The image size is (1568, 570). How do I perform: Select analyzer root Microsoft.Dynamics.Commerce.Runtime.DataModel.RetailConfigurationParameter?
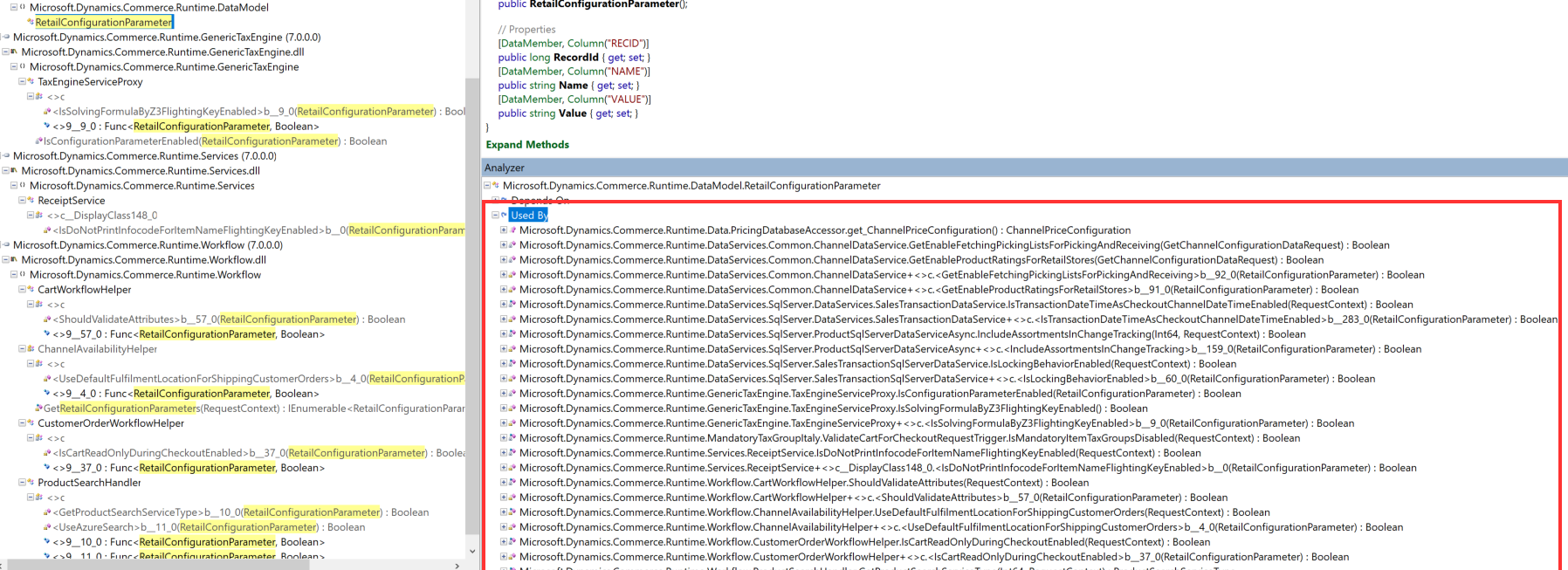pos(691,185)
